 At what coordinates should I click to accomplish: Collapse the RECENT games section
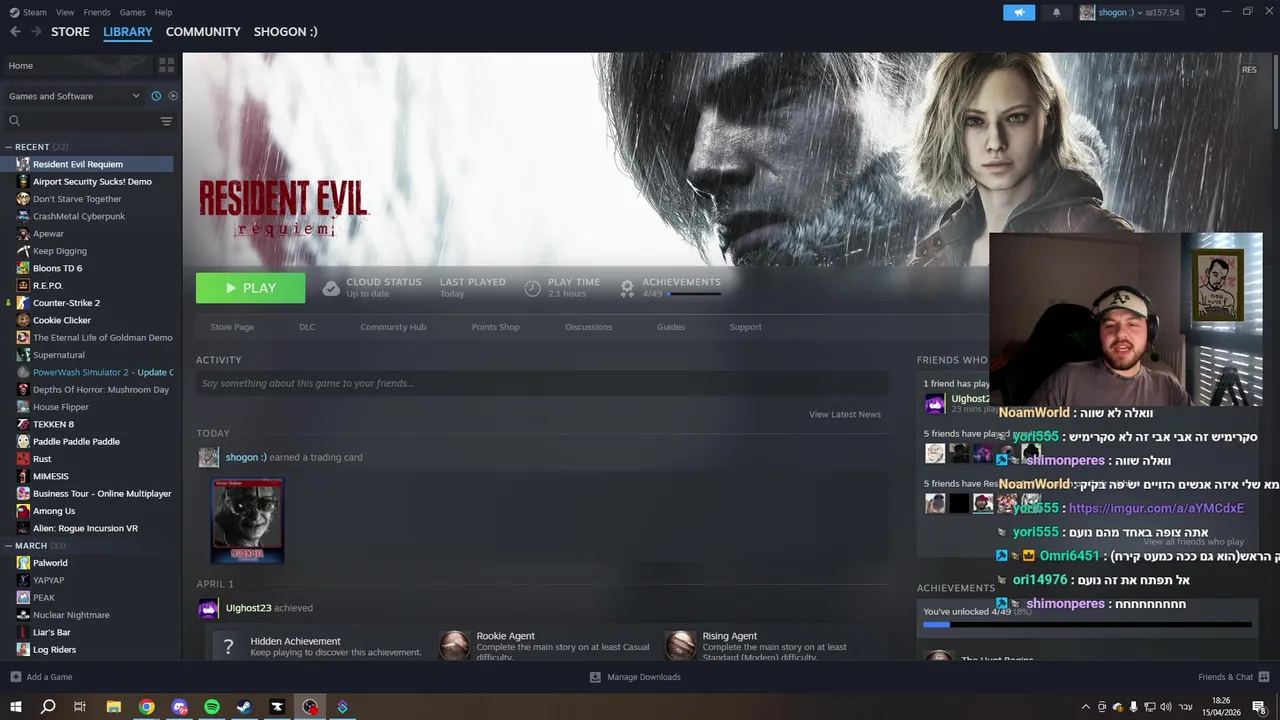(9, 147)
